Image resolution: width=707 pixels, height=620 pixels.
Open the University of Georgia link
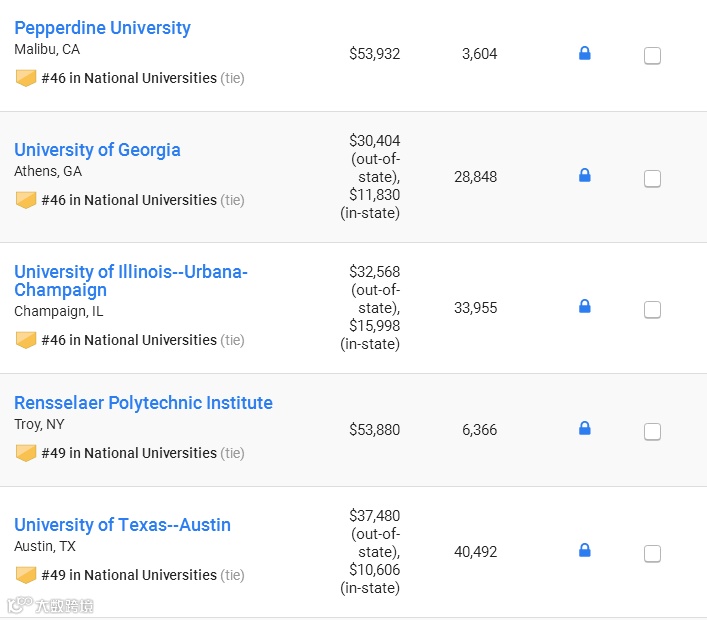pyautogui.click(x=97, y=150)
